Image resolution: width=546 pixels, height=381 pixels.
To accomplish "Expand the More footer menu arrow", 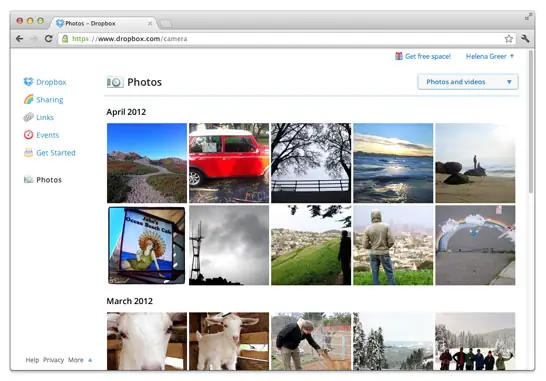I will coord(90,360).
